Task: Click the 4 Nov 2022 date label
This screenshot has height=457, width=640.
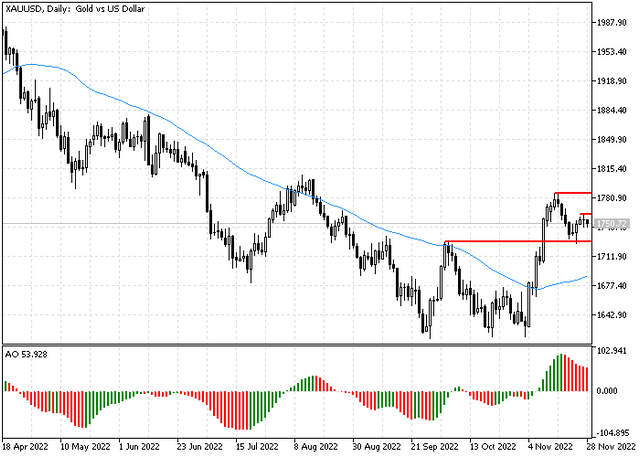Action: [x=550, y=447]
